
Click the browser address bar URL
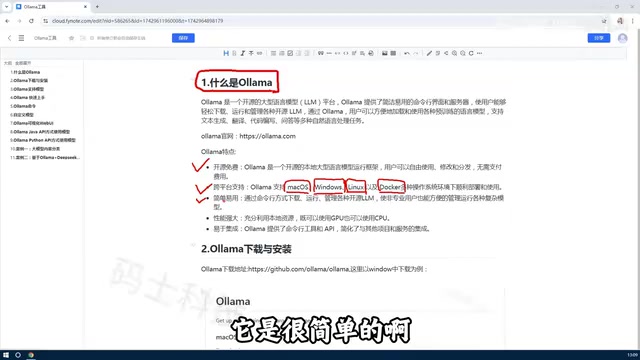tap(138, 21)
